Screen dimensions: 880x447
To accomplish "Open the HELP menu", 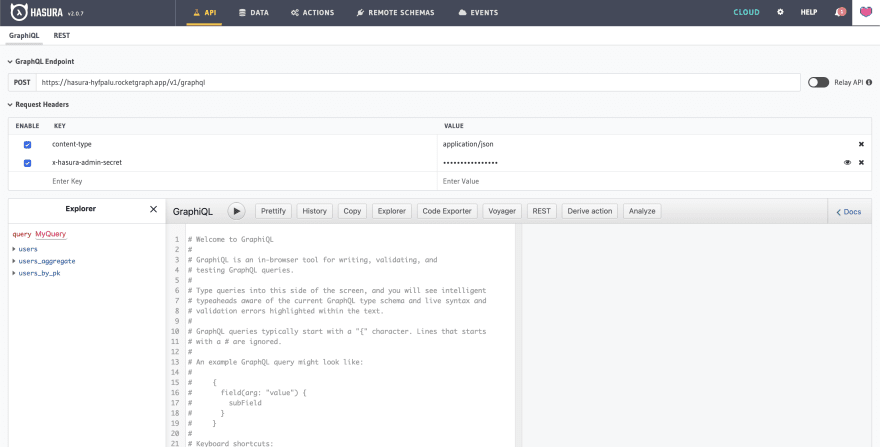I will coord(809,12).
